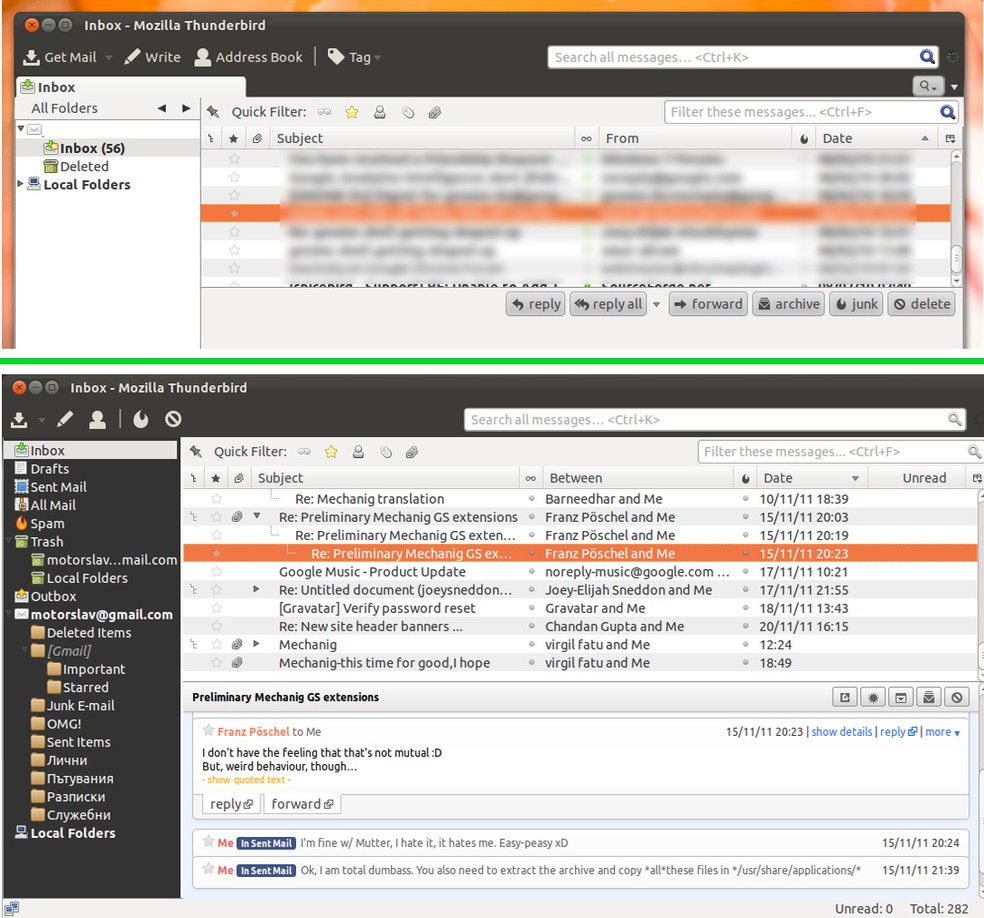984x918 pixels.
Task: Pin the Quick Filter with the thumbtack icon
Action: (196, 452)
